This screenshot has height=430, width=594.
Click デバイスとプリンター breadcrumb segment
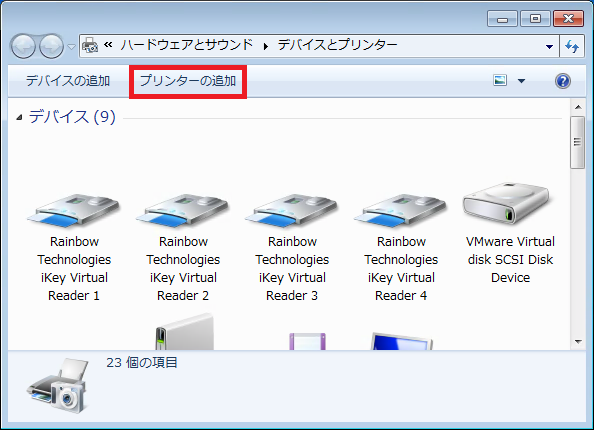click(x=338, y=45)
